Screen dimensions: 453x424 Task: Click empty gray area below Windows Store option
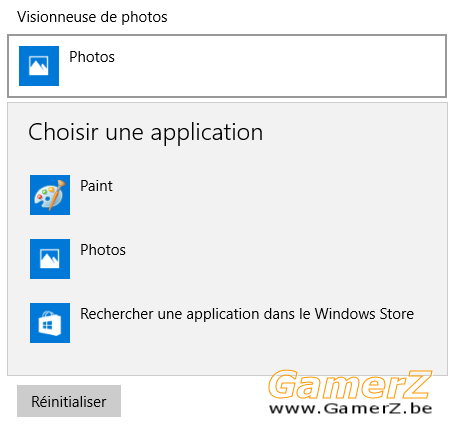[x=227, y=360]
